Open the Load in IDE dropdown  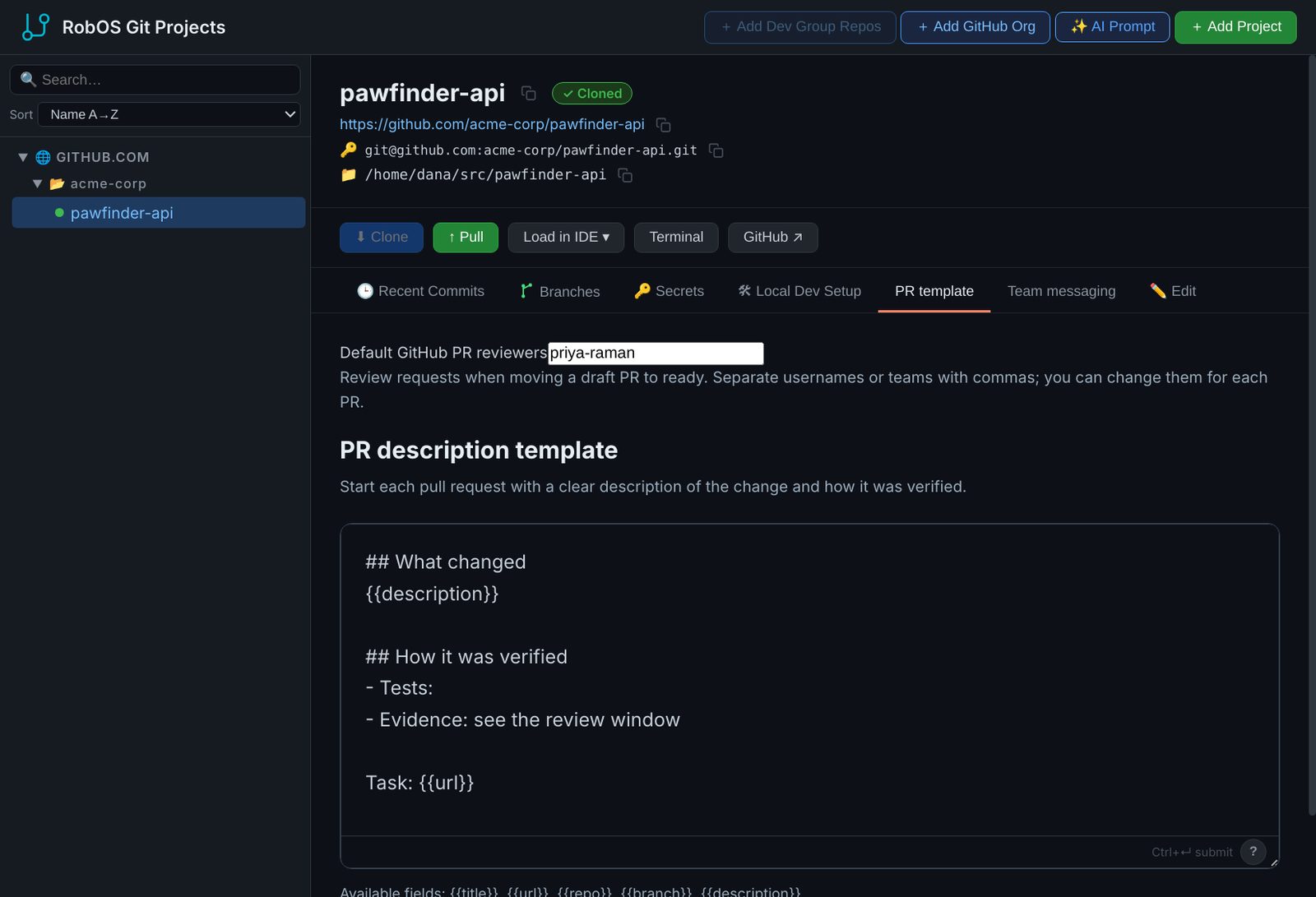tap(566, 238)
